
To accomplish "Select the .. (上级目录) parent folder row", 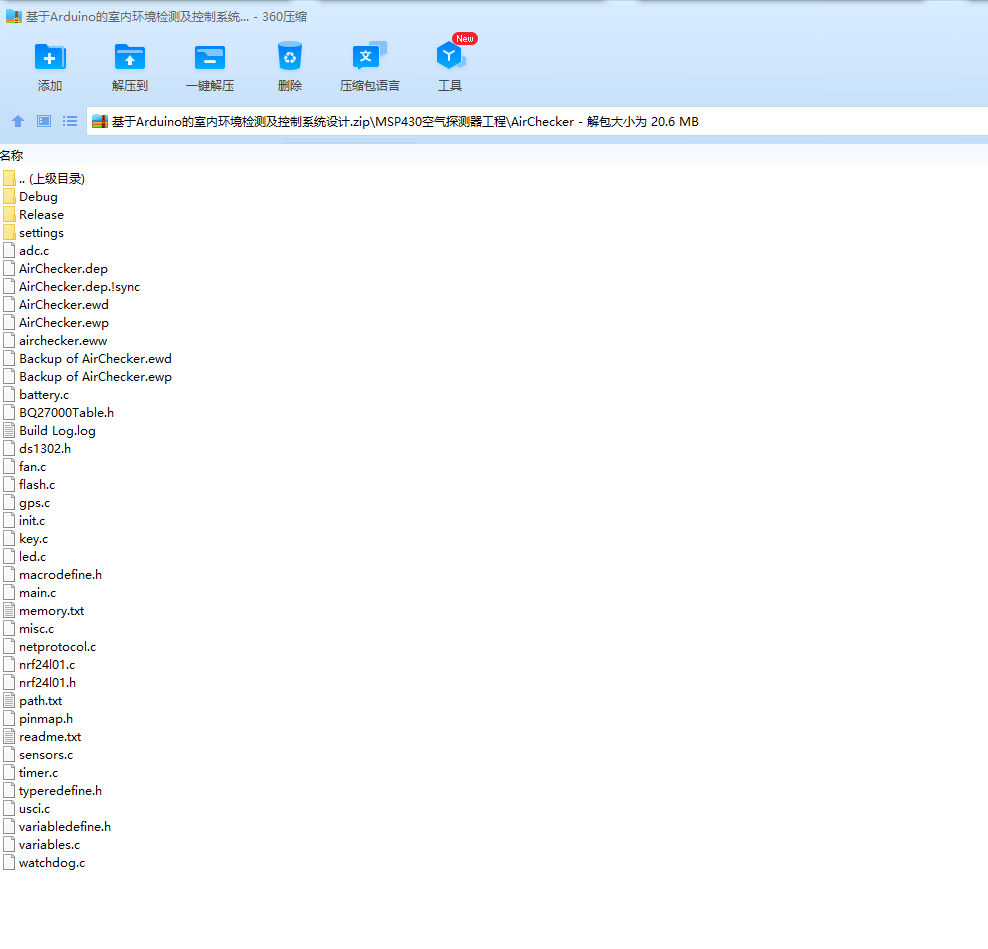I will [44, 179].
